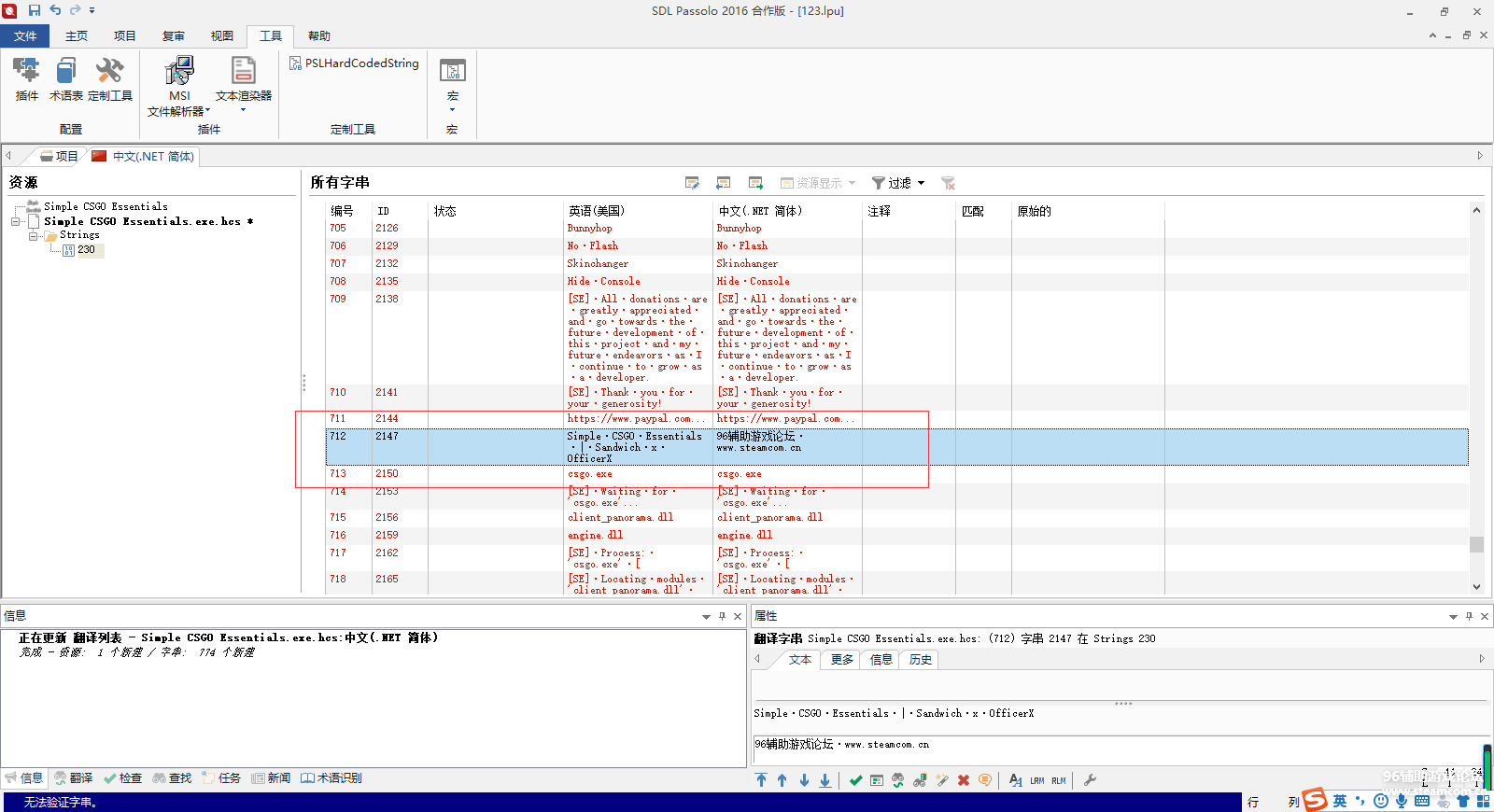Switch to the 检查 output tab at bottom

point(123,778)
